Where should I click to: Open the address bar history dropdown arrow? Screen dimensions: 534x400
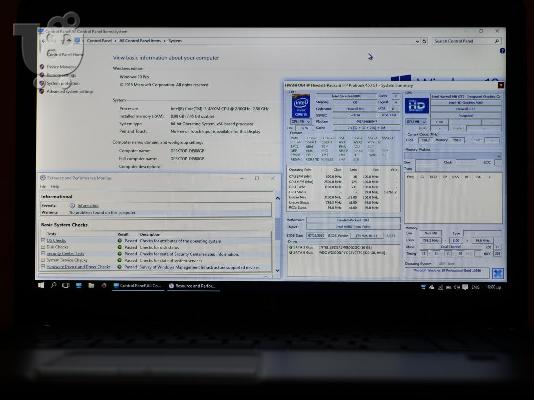pos(417,41)
